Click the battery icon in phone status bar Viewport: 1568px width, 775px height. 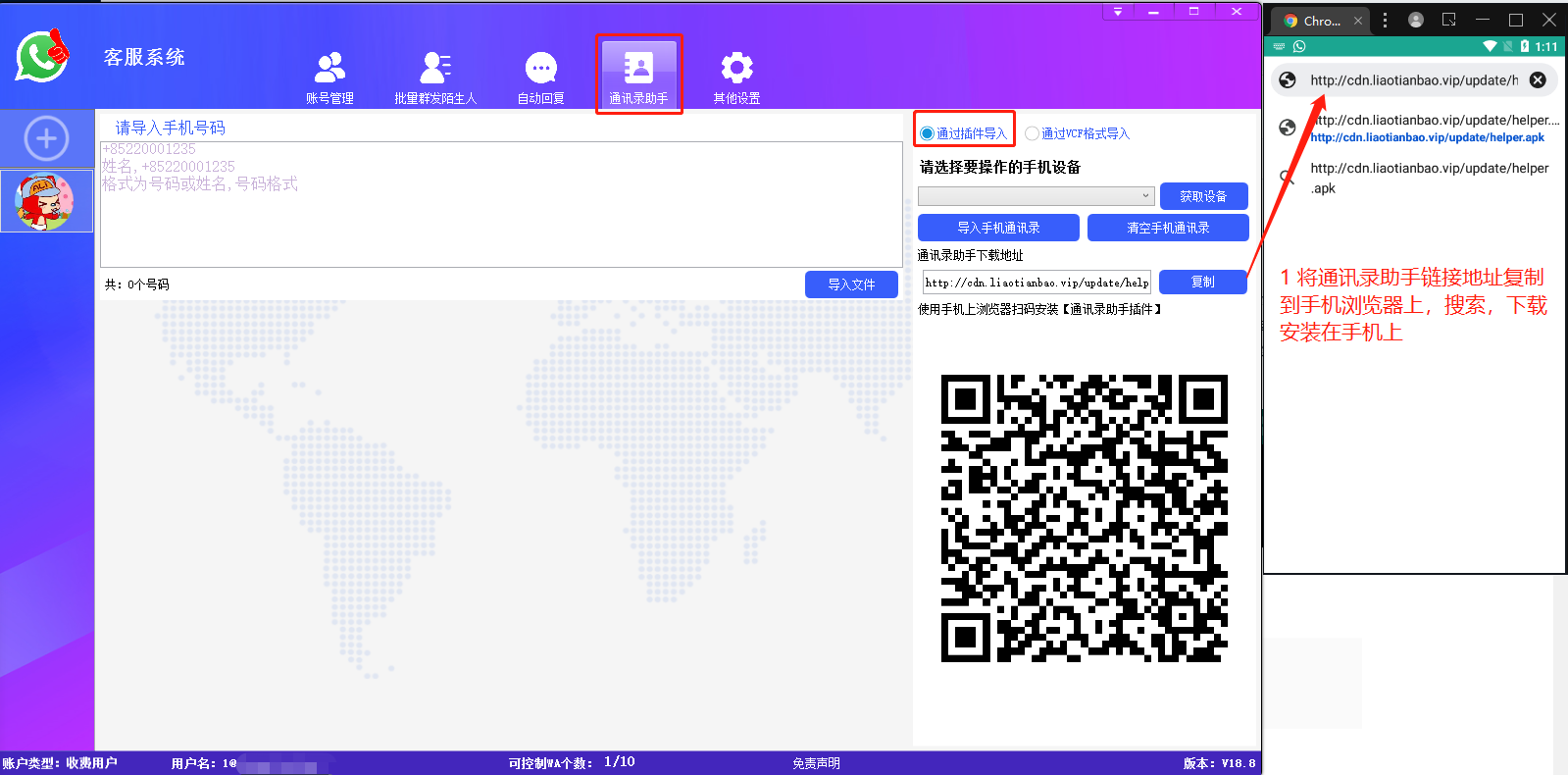[x=1525, y=46]
